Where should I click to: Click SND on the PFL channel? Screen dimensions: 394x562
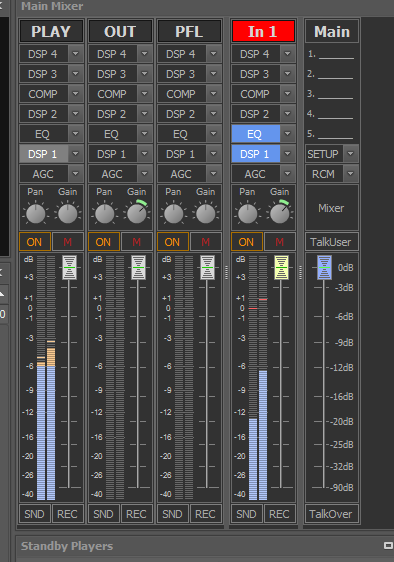click(172, 514)
